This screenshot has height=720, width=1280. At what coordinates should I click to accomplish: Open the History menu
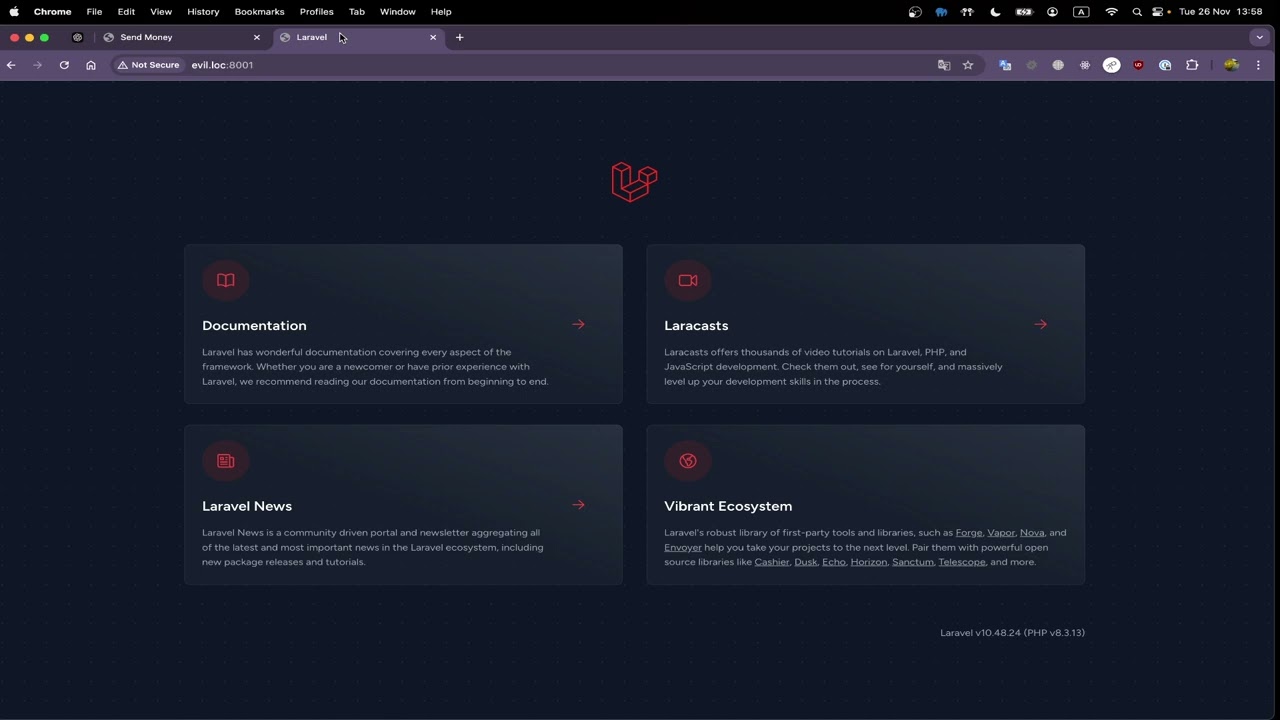click(203, 12)
